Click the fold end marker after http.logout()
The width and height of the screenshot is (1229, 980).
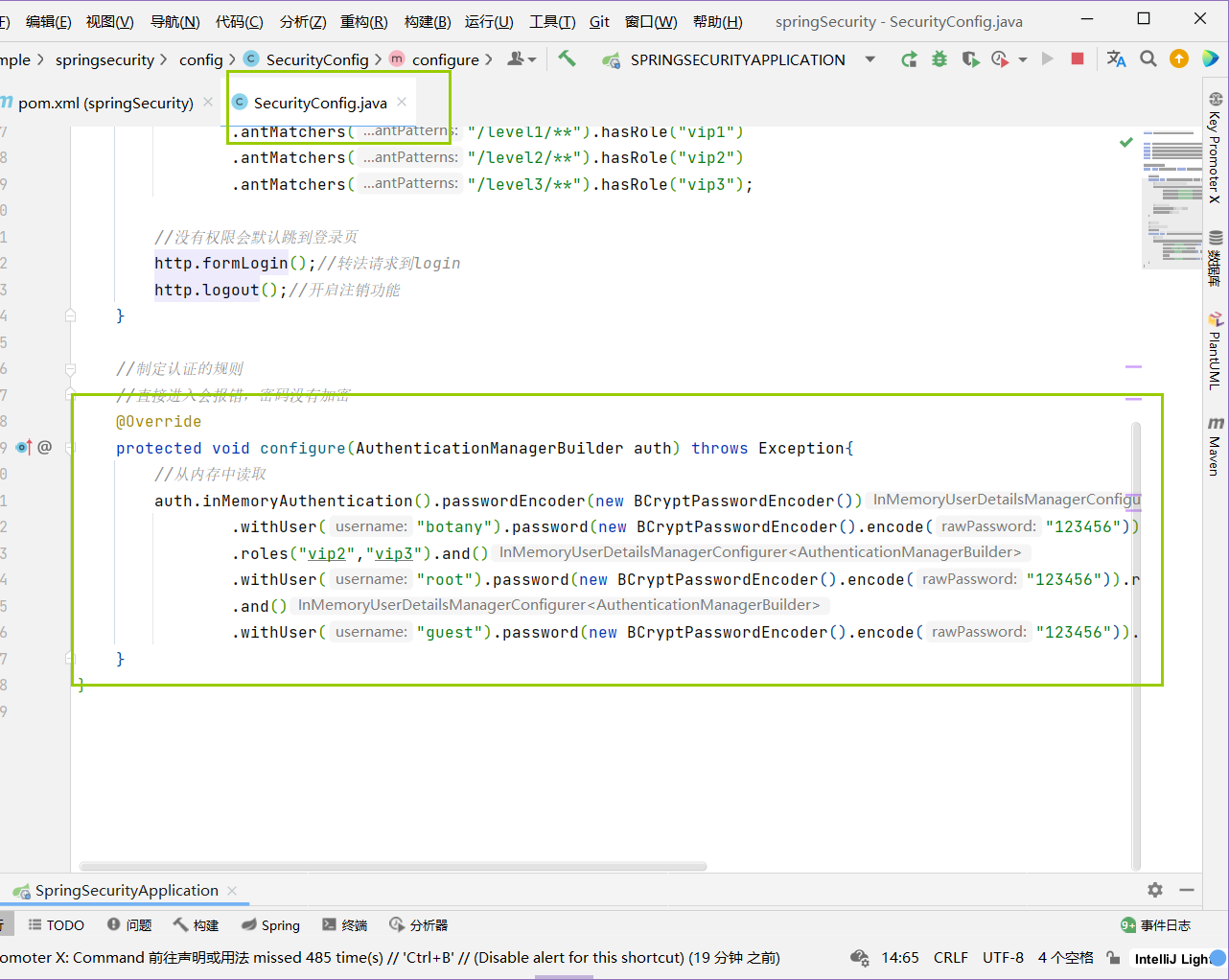click(70, 315)
